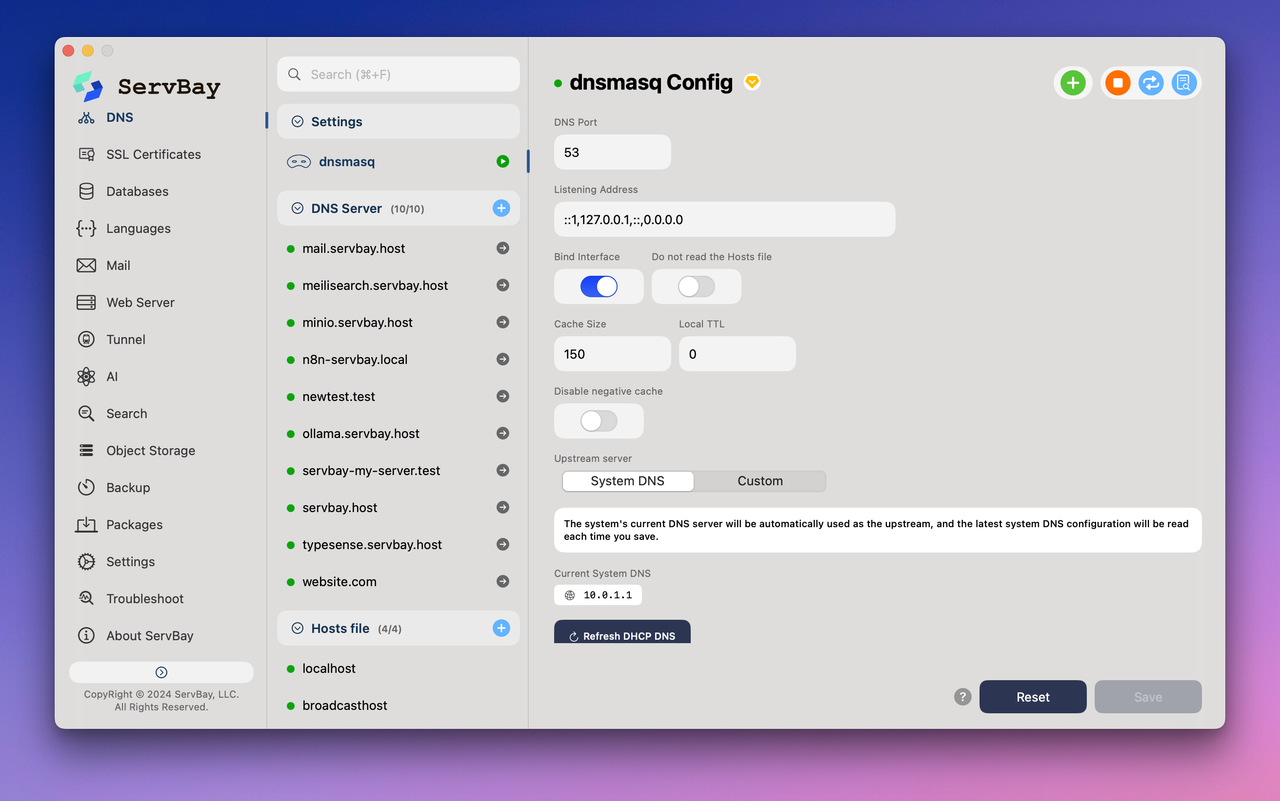The width and height of the screenshot is (1280, 801).
Task: Click the arrow icon for mail.servbay.host
Action: 503,248
